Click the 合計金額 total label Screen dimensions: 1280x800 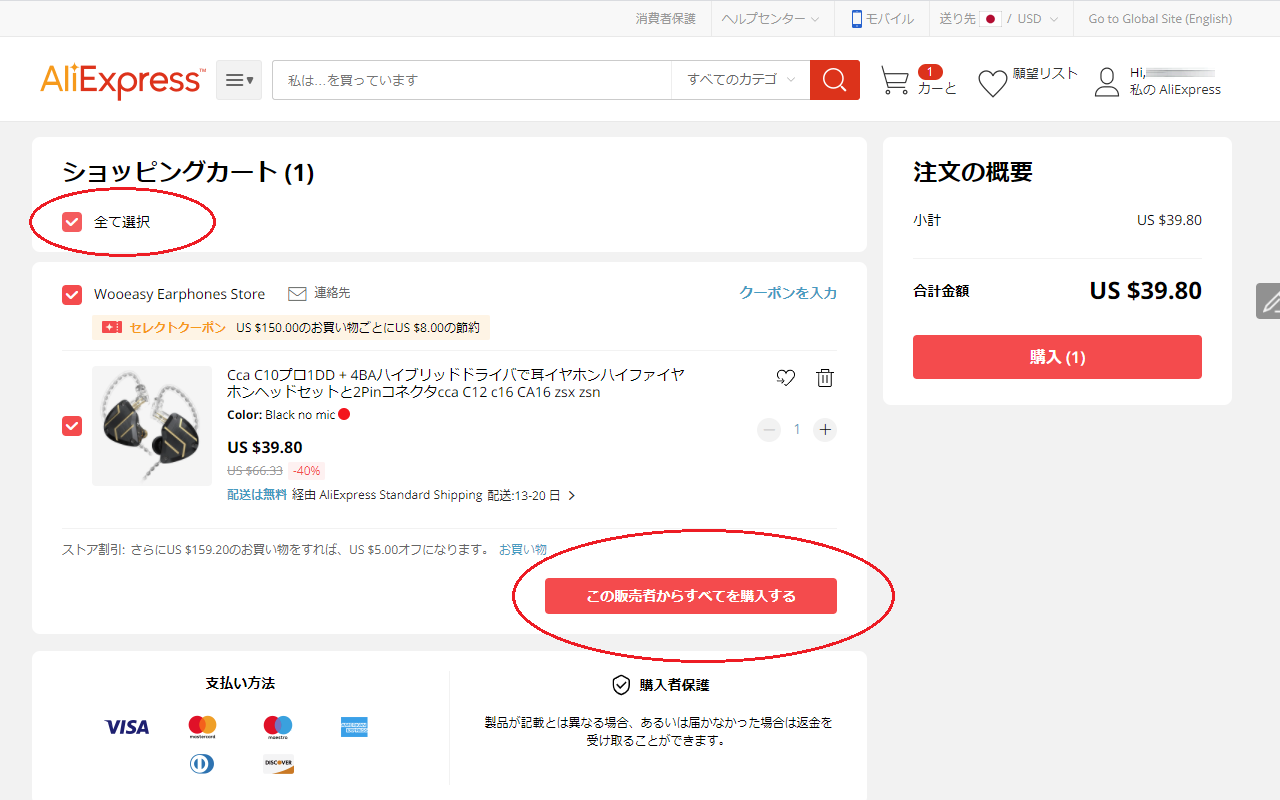[x=941, y=291]
